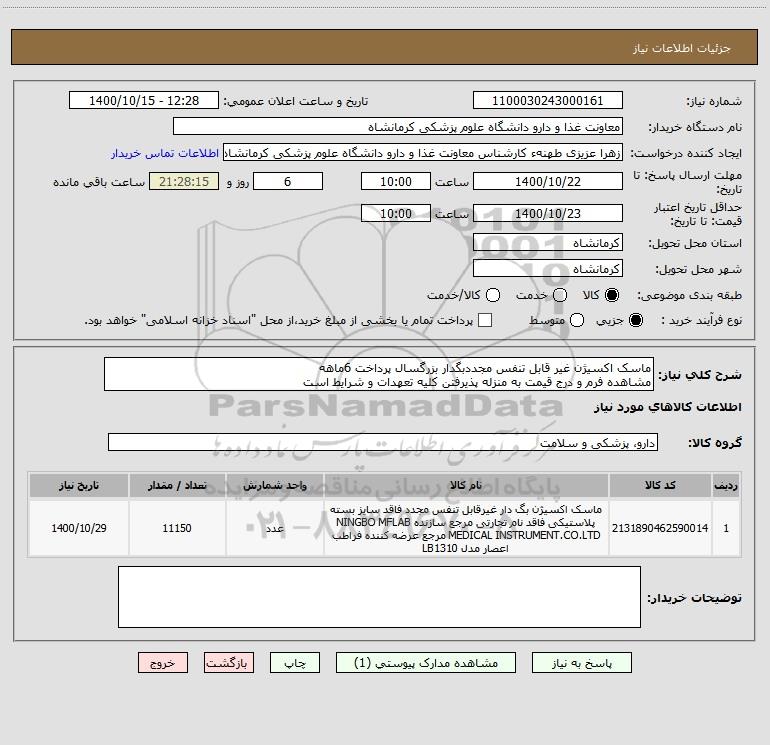Click the واحد شمارش column header
The height and width of the screenshot is (745, 770).
[275, 485]
